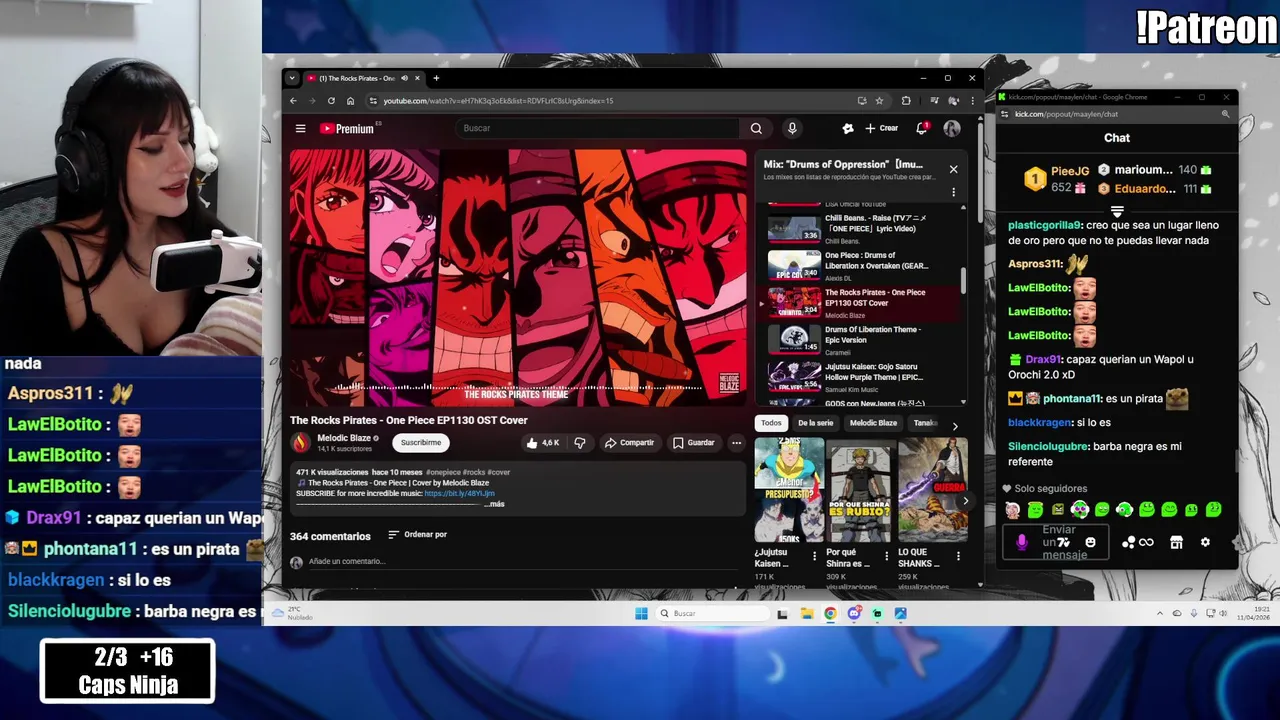Open Kick chat emote picker smiley
Screen dimensions: 1280x720
click(1090, 542)
